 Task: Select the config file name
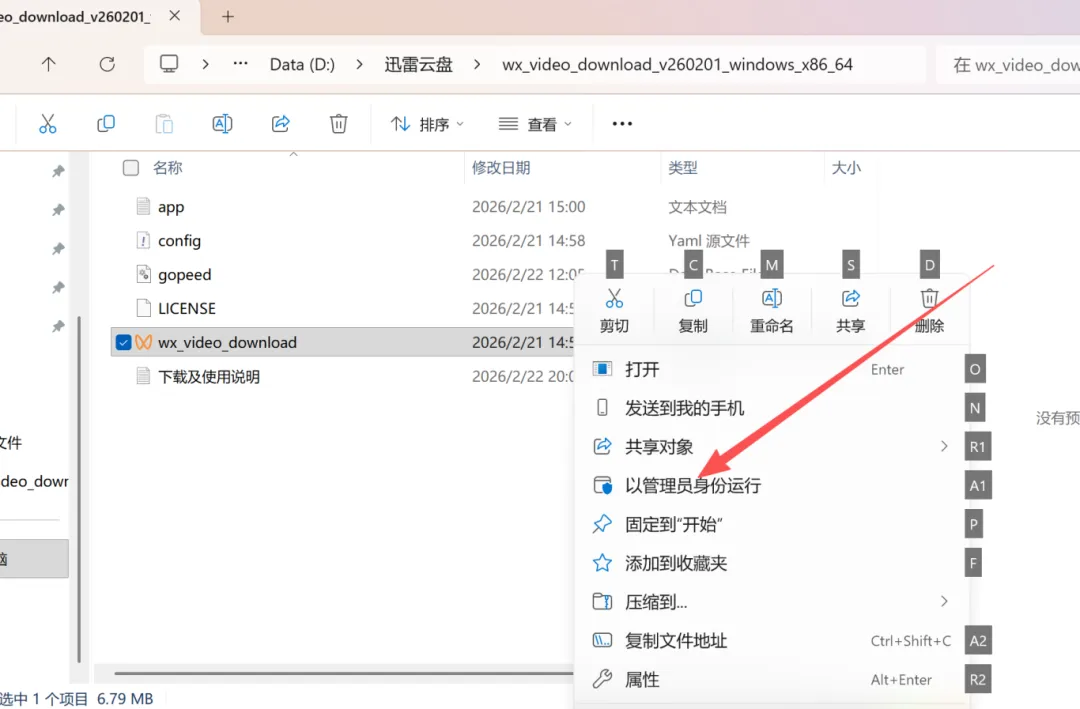[x=179, y=240]
